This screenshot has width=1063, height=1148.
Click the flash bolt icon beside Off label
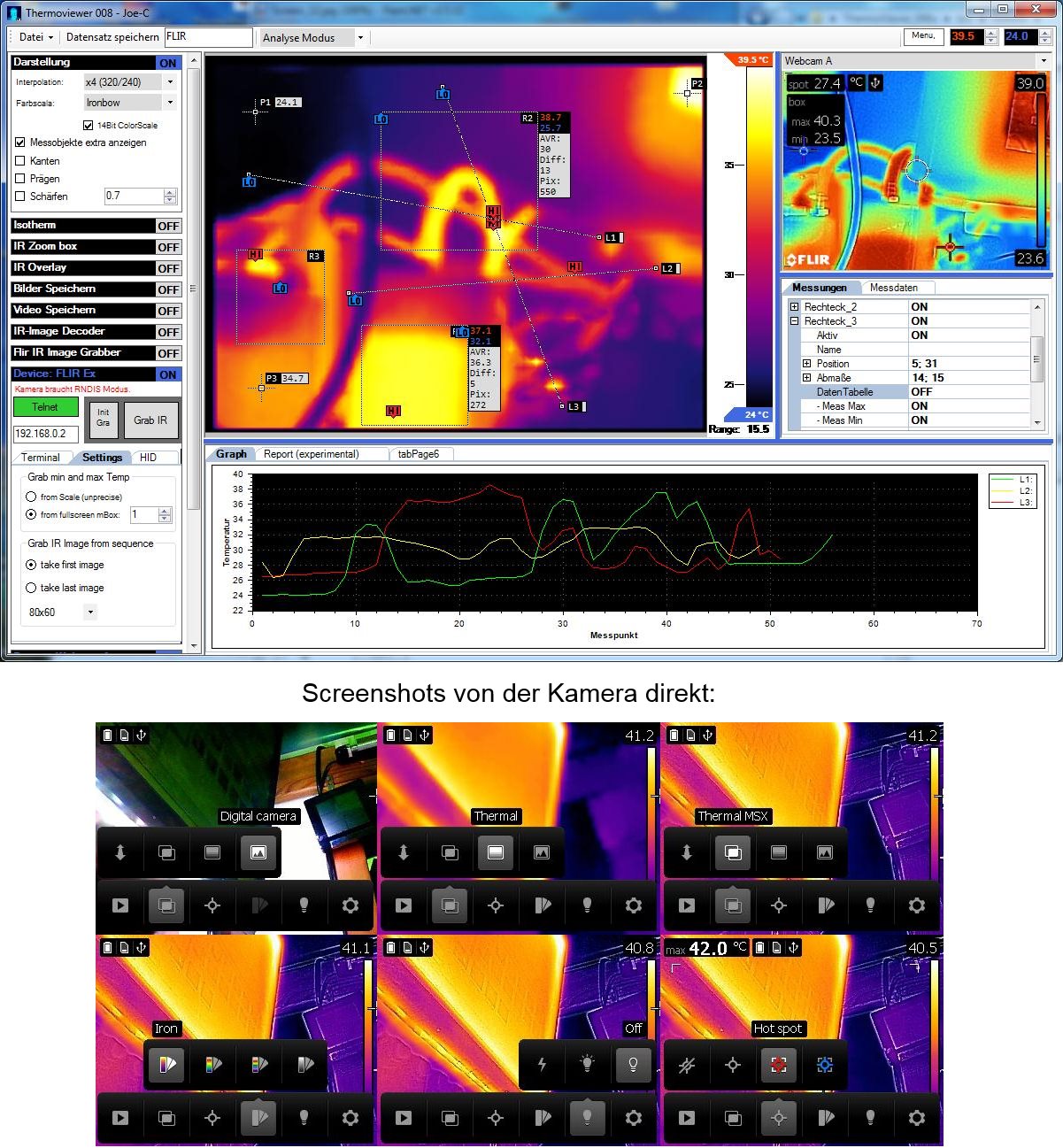pos(542,1065)
